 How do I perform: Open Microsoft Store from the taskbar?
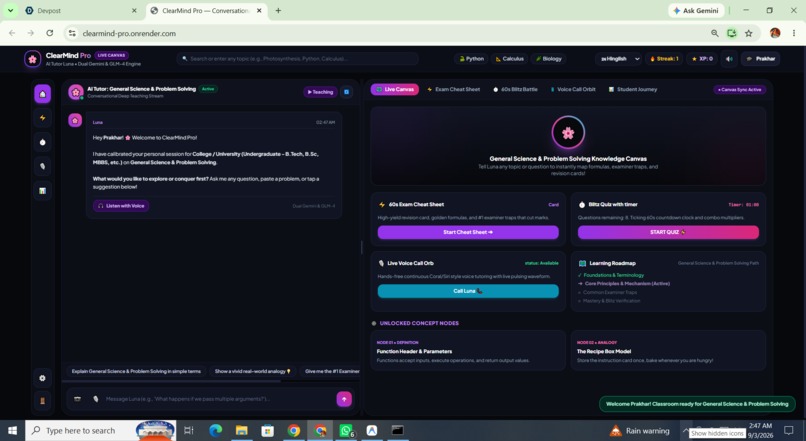267,430
